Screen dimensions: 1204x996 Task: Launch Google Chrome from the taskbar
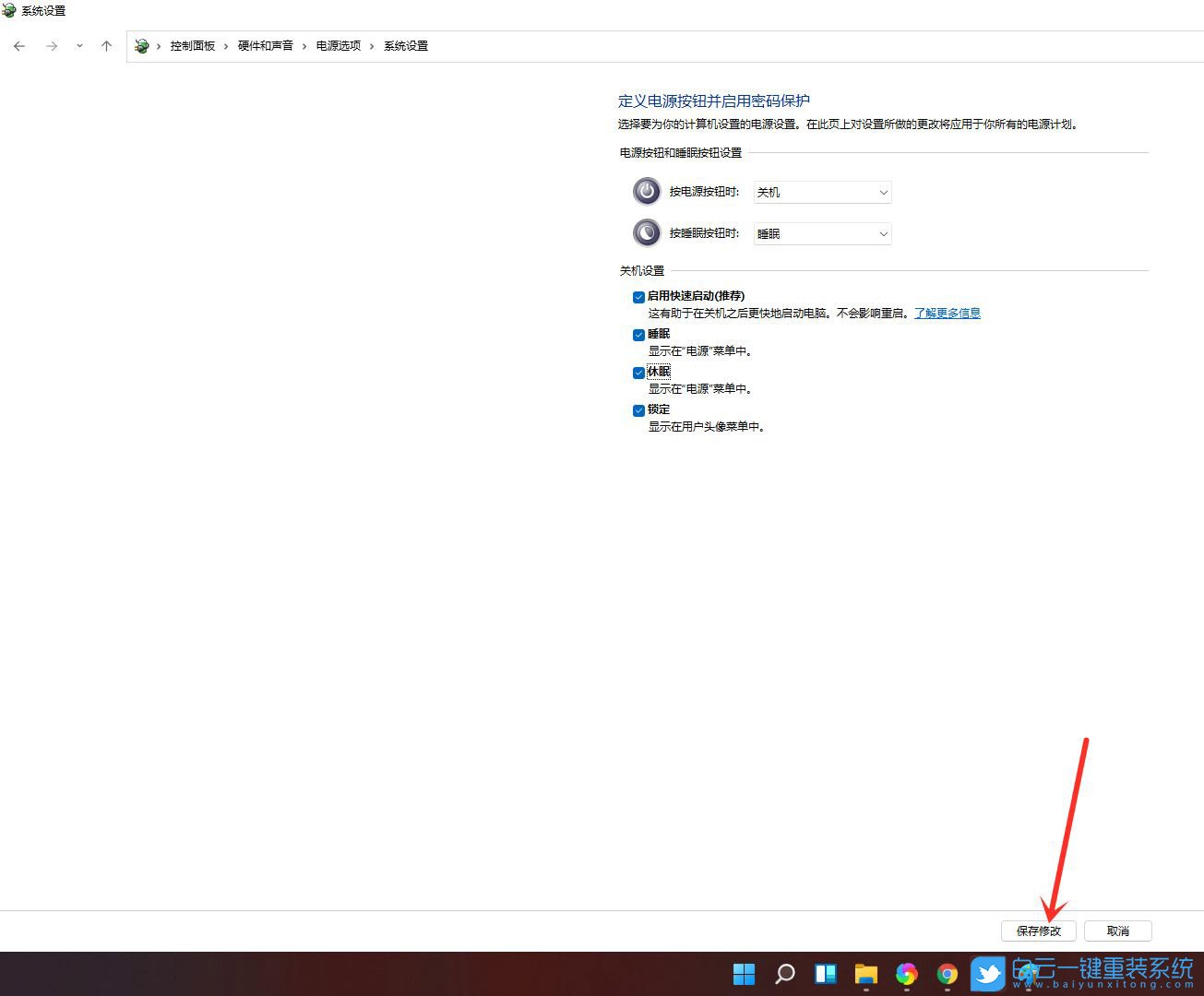[x=947, y=974]
